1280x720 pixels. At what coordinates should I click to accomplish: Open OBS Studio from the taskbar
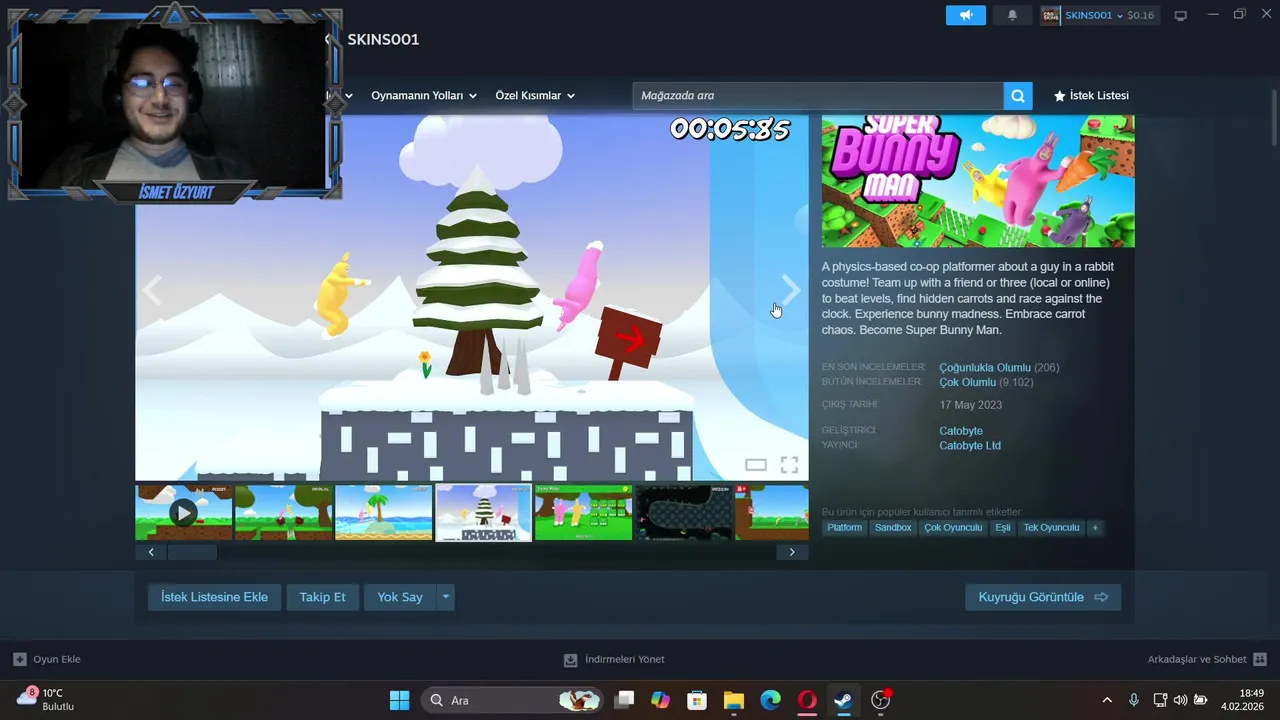[x=880, y=700]
